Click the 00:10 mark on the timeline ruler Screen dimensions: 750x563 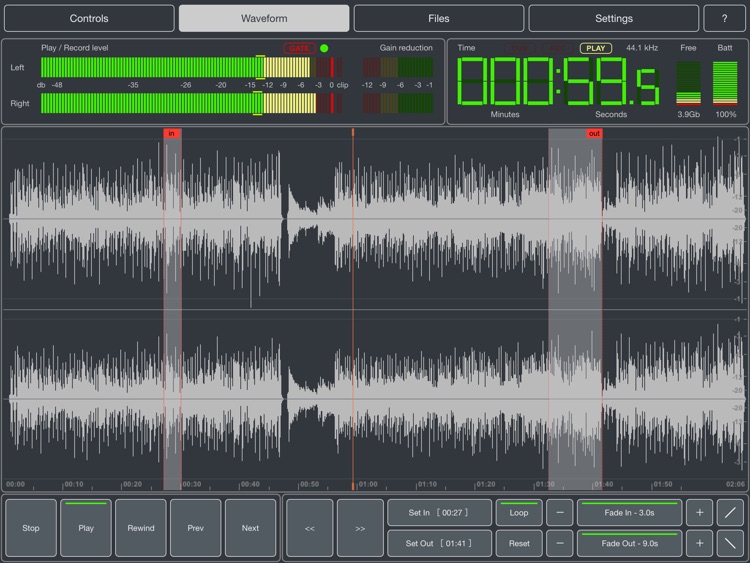click(x=74, y=484)
